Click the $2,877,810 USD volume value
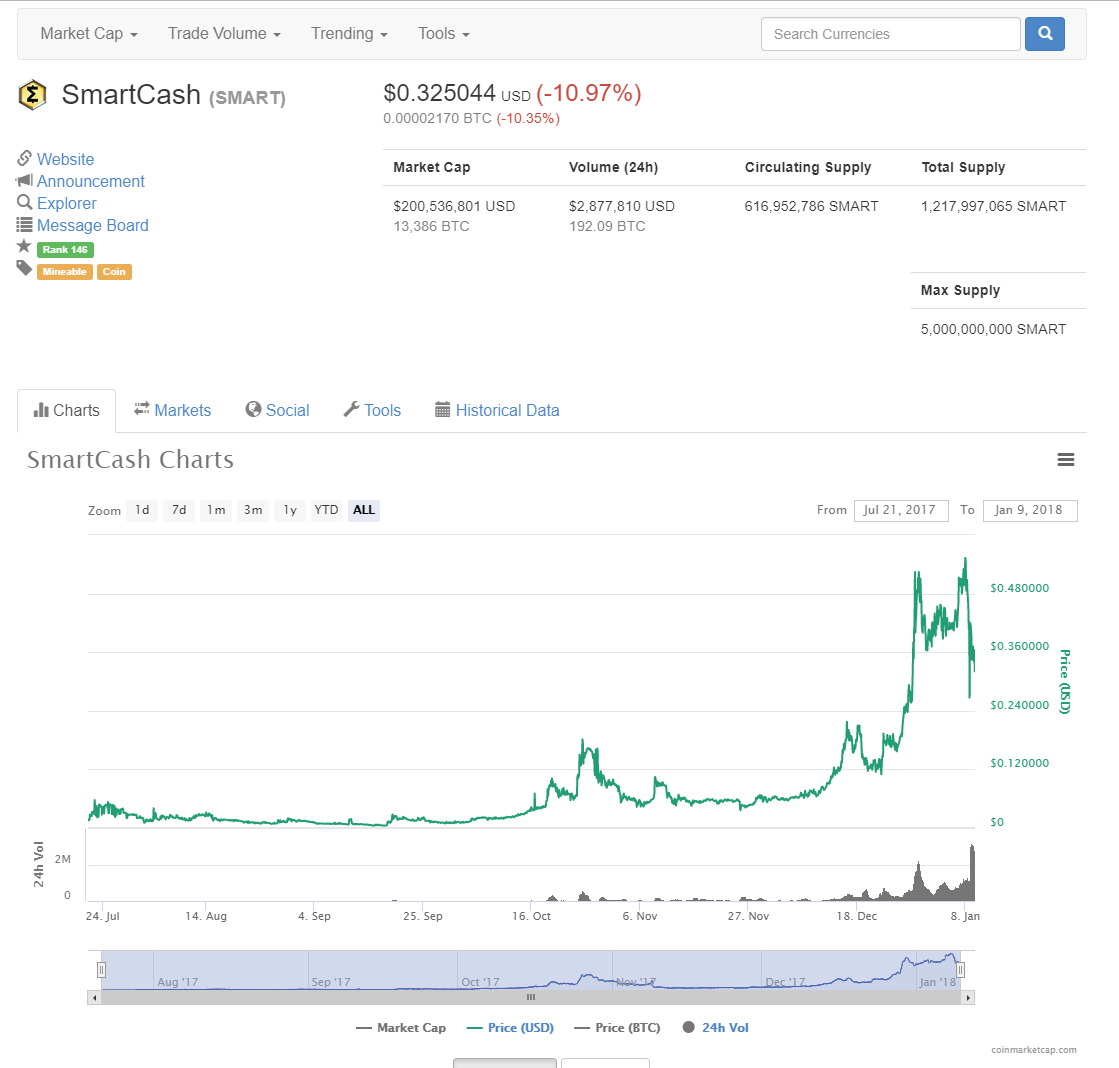The width and height of the screenshot is (1119, 1068). click(622, 206)
